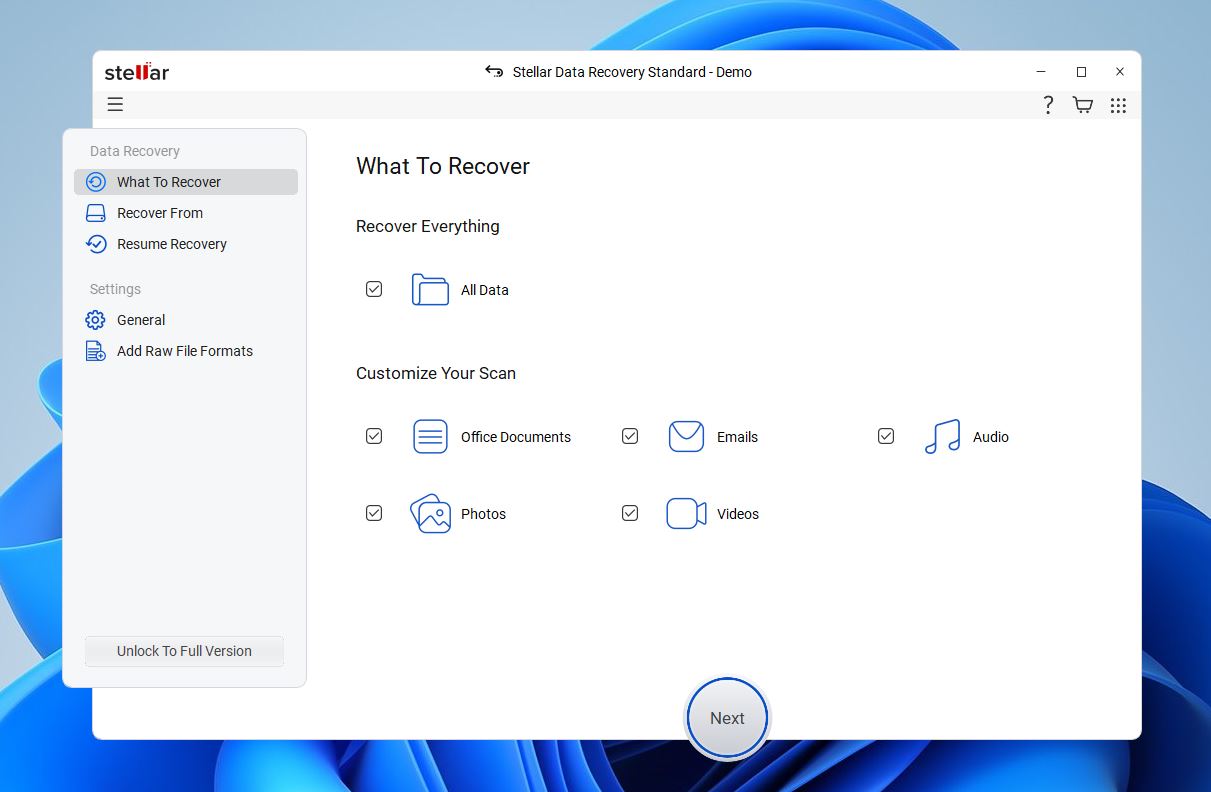Open the shopping cart icon

1082,105
